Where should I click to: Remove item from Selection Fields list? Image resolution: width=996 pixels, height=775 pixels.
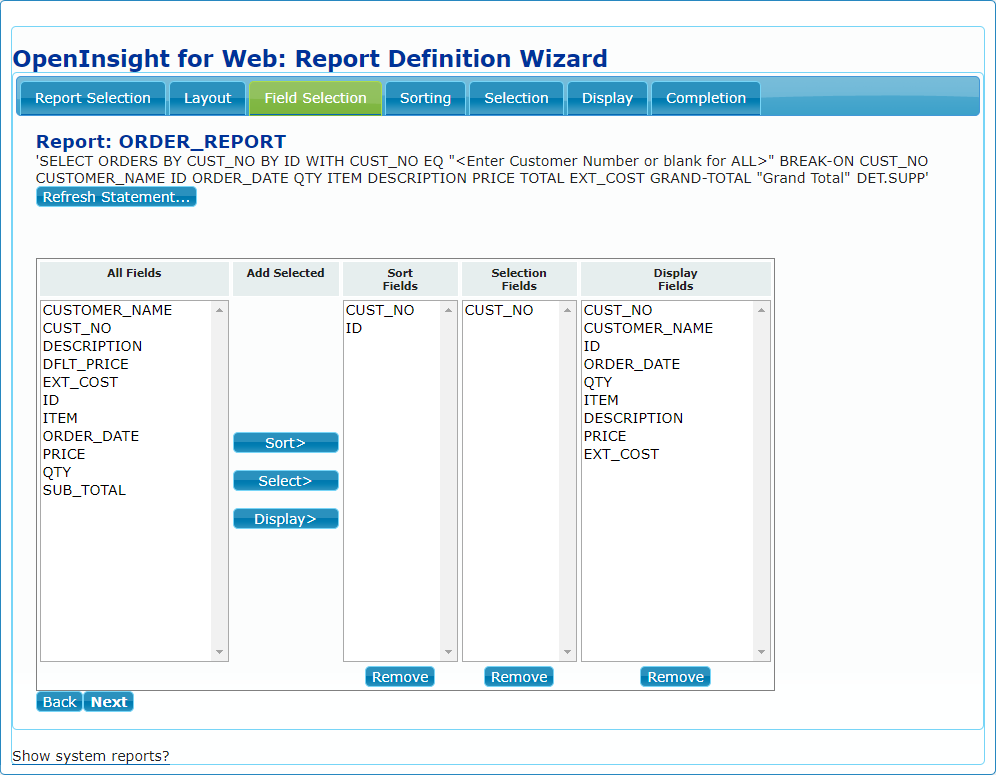point(519,677)
